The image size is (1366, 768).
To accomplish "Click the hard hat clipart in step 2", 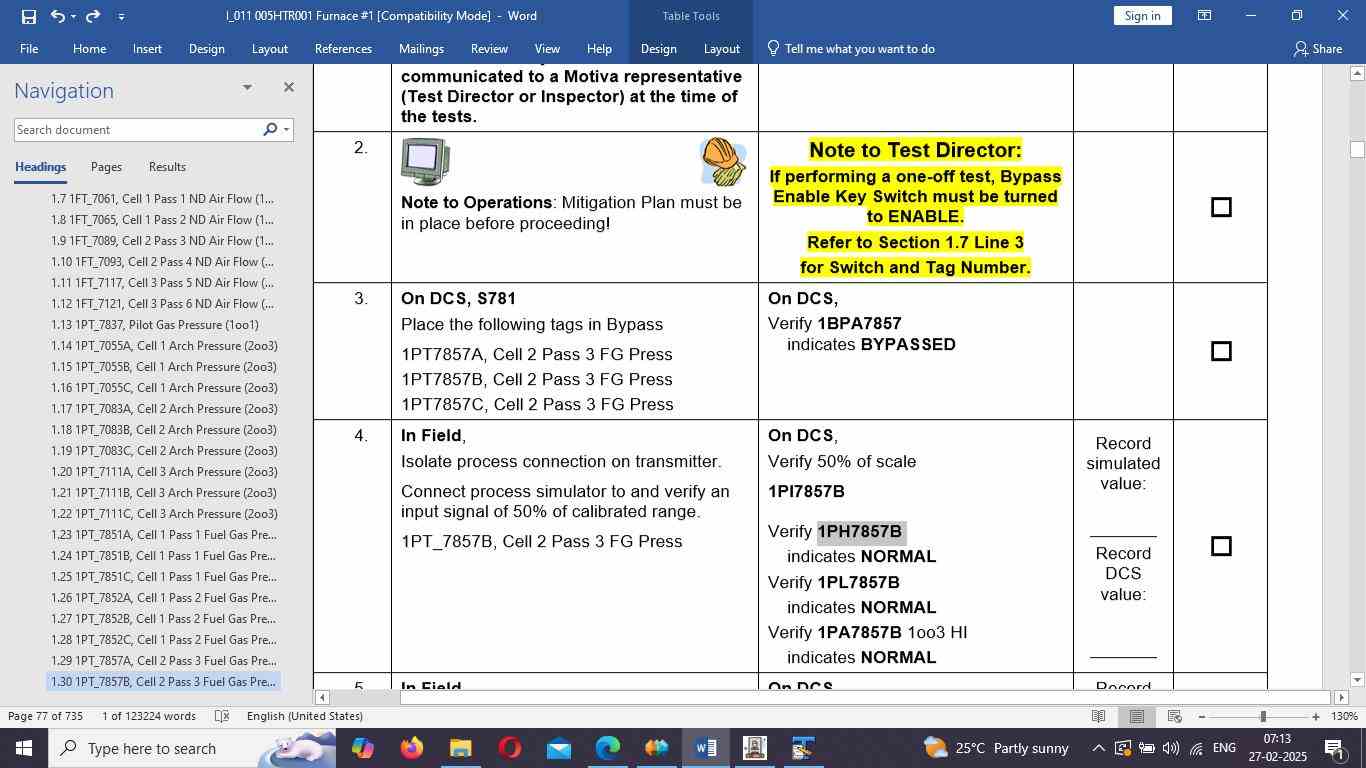I will [x=723, y=162].
